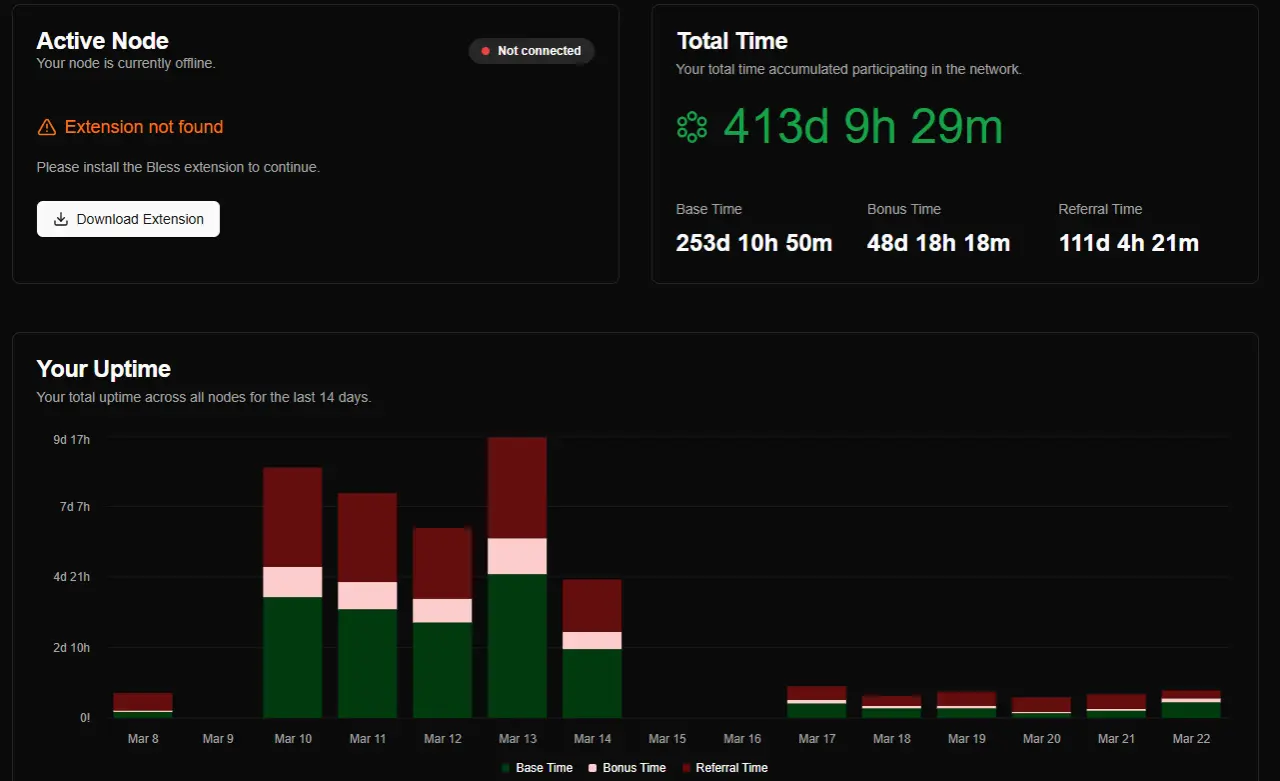Click the Active Node heading

103,41
